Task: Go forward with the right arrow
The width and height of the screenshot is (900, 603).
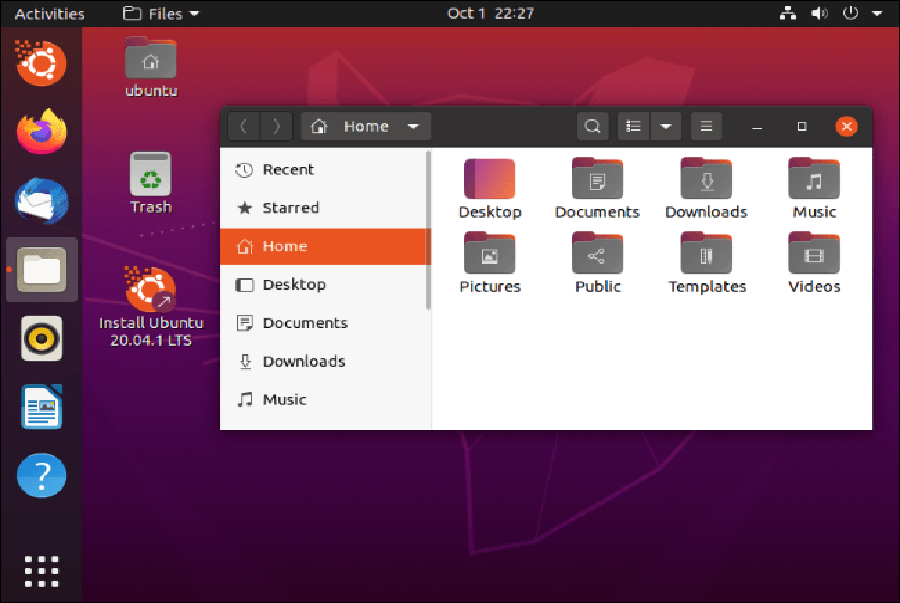Action: (x=276, y=126)
